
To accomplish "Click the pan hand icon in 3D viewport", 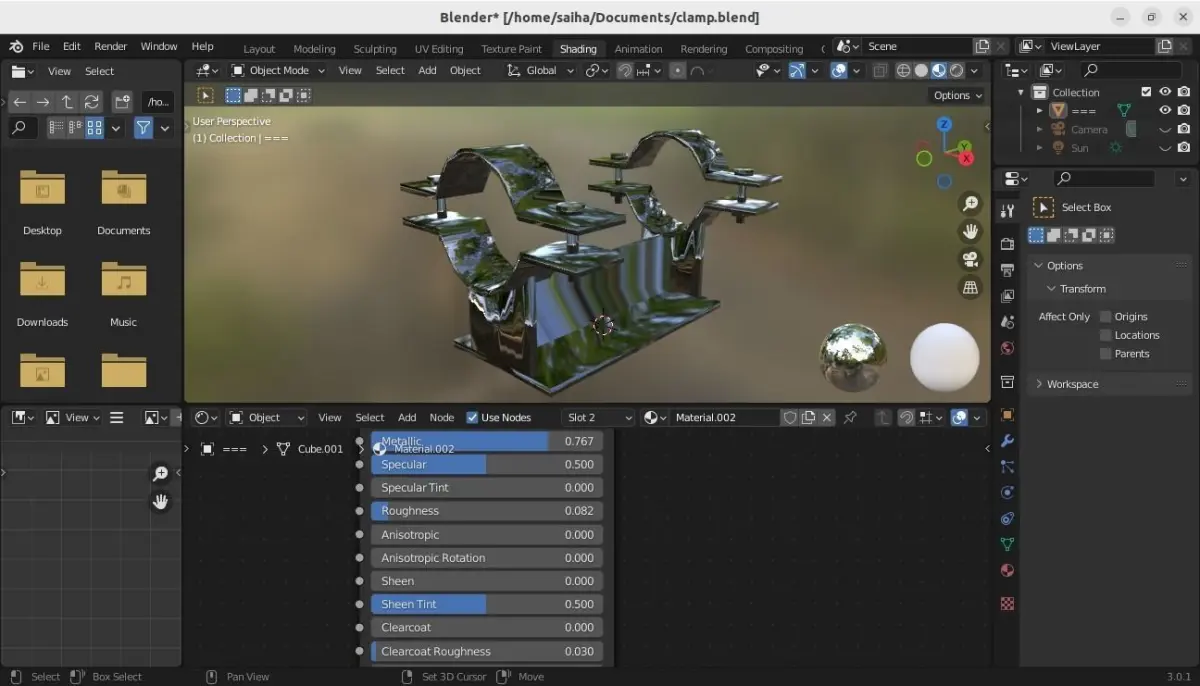I will [x=970, y=232].
